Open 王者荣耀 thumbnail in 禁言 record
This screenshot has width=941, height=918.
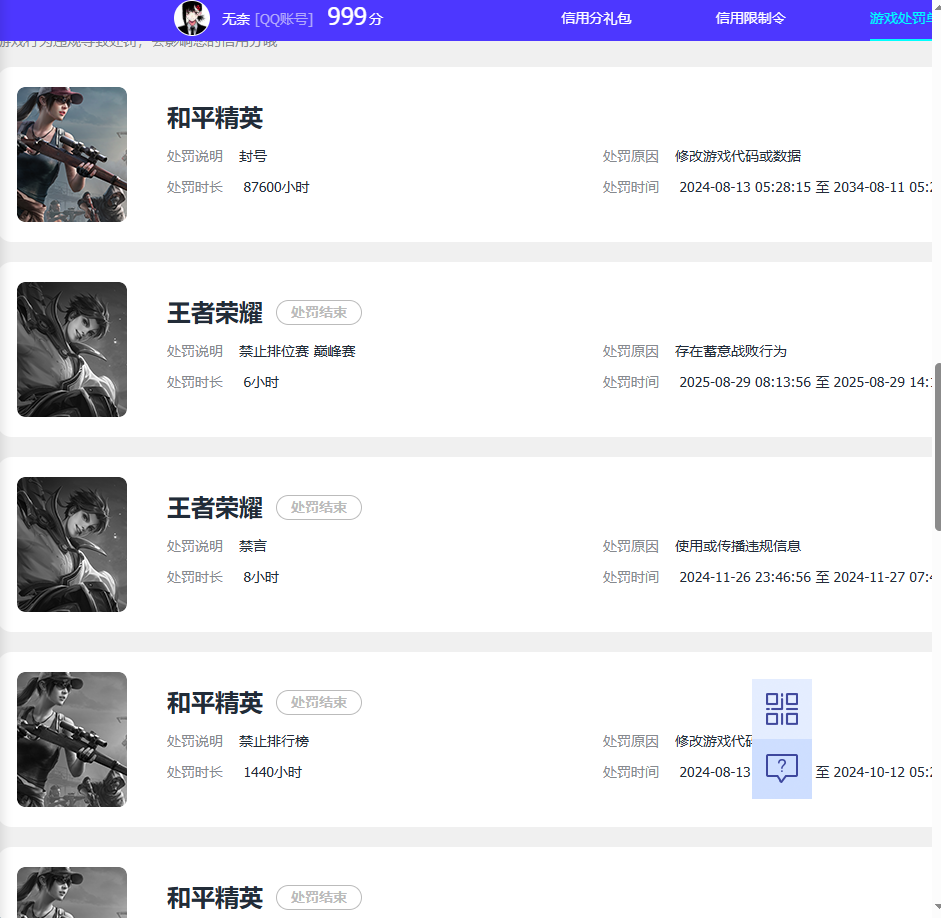tap(72, 544)
